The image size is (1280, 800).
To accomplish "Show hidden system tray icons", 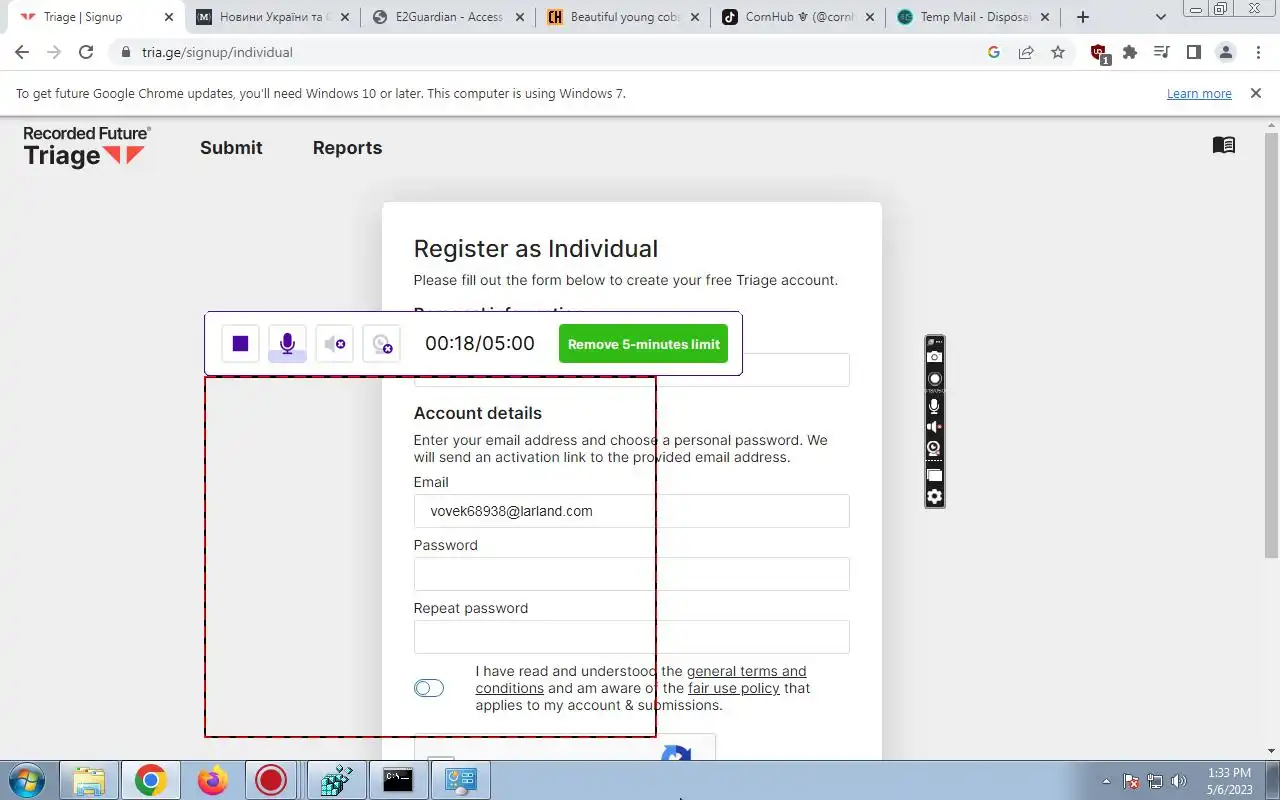I will (1106, 781).
